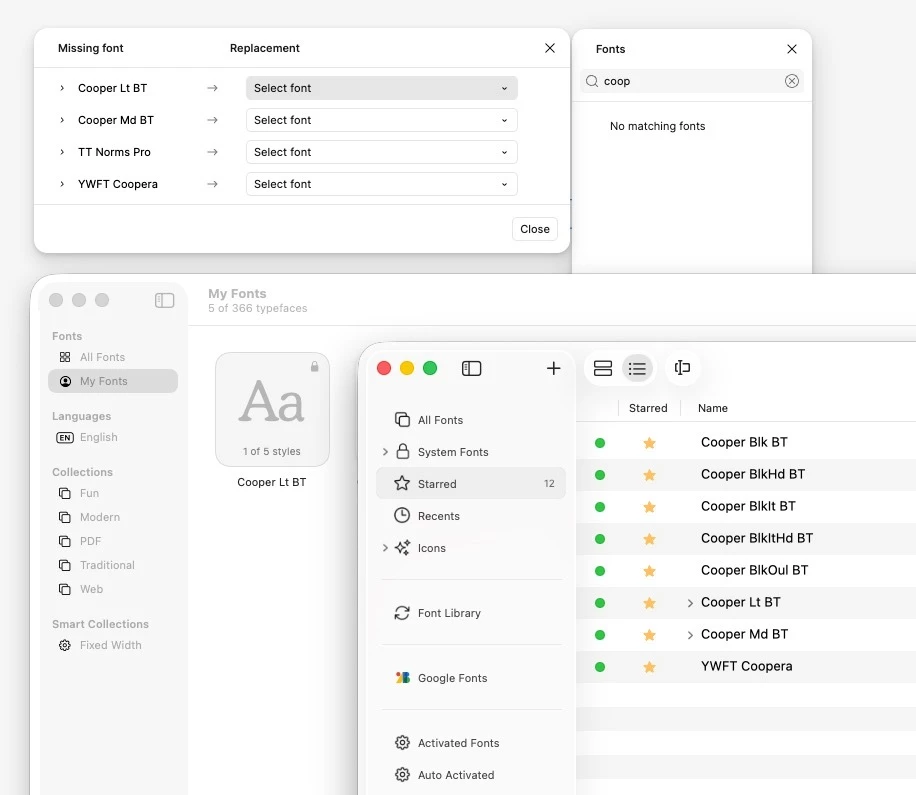This screenshot has width=916, height=795.
Task: Expand the System Fonts group chevron
Action: [385, 452]
